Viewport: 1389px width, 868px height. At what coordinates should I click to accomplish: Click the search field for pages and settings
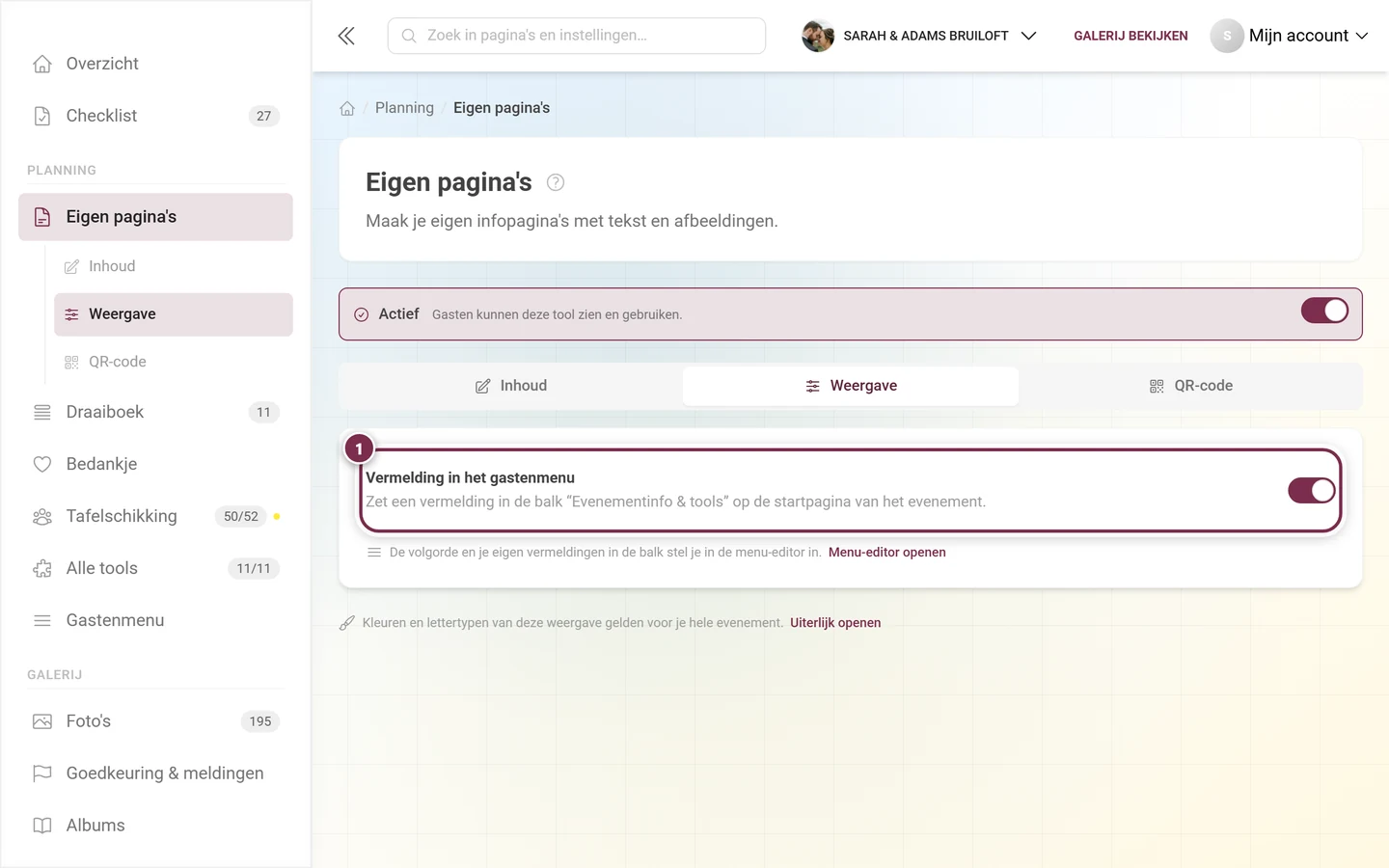577,36
